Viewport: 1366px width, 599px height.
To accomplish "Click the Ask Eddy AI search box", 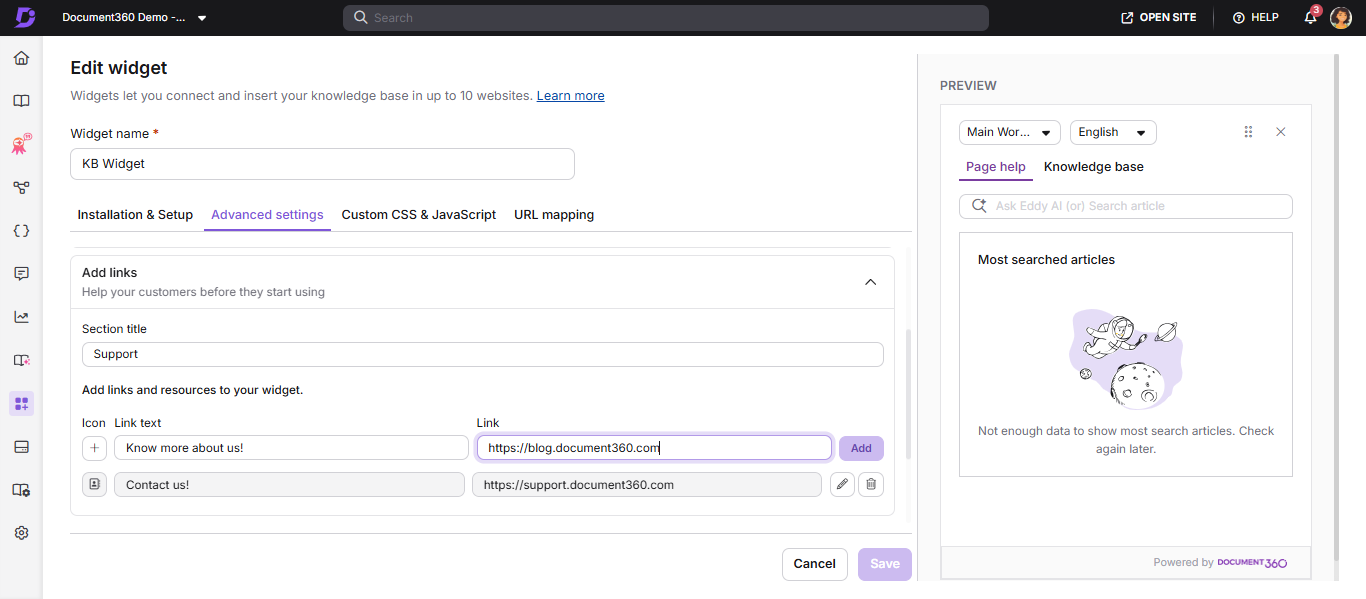I will coord(1126,206).
